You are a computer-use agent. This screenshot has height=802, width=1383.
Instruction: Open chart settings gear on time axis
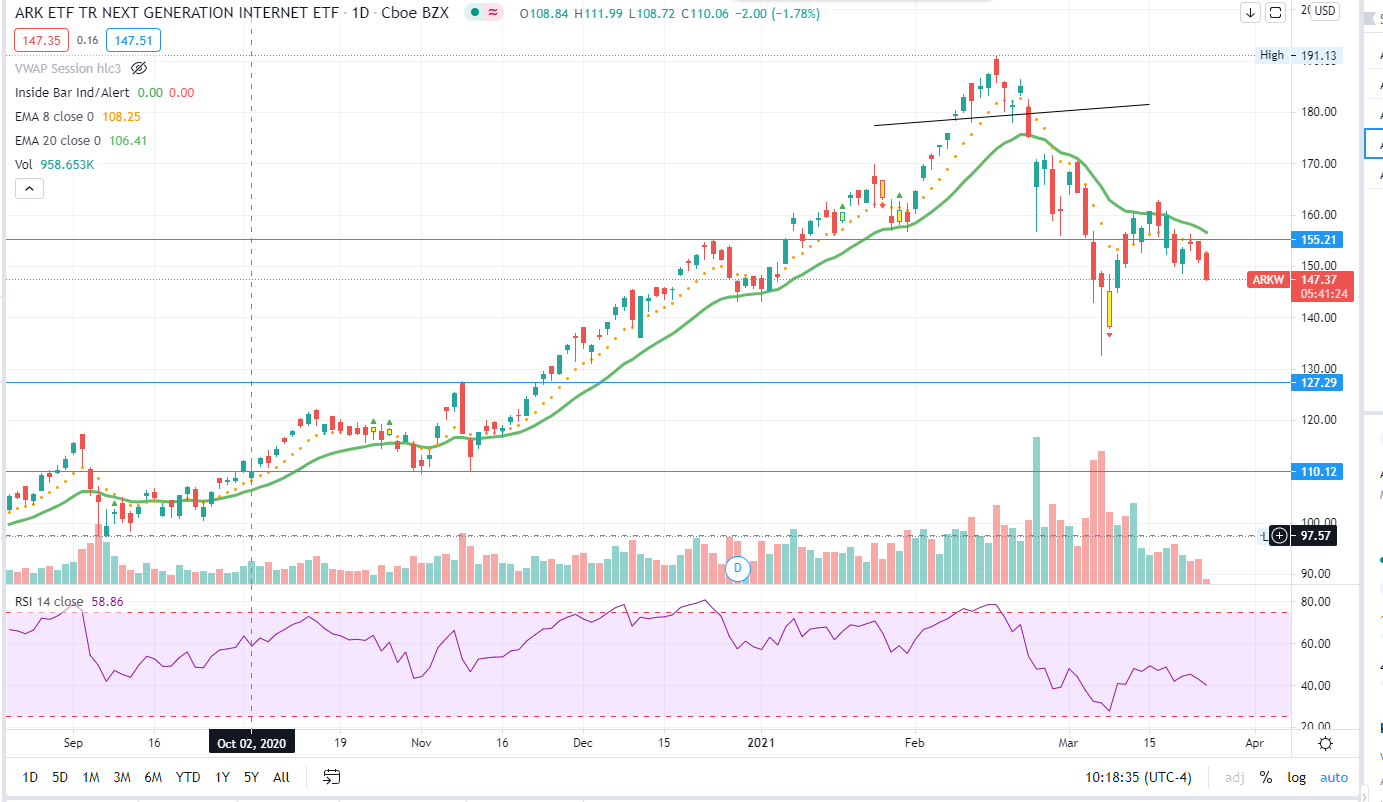point(1325,743)
